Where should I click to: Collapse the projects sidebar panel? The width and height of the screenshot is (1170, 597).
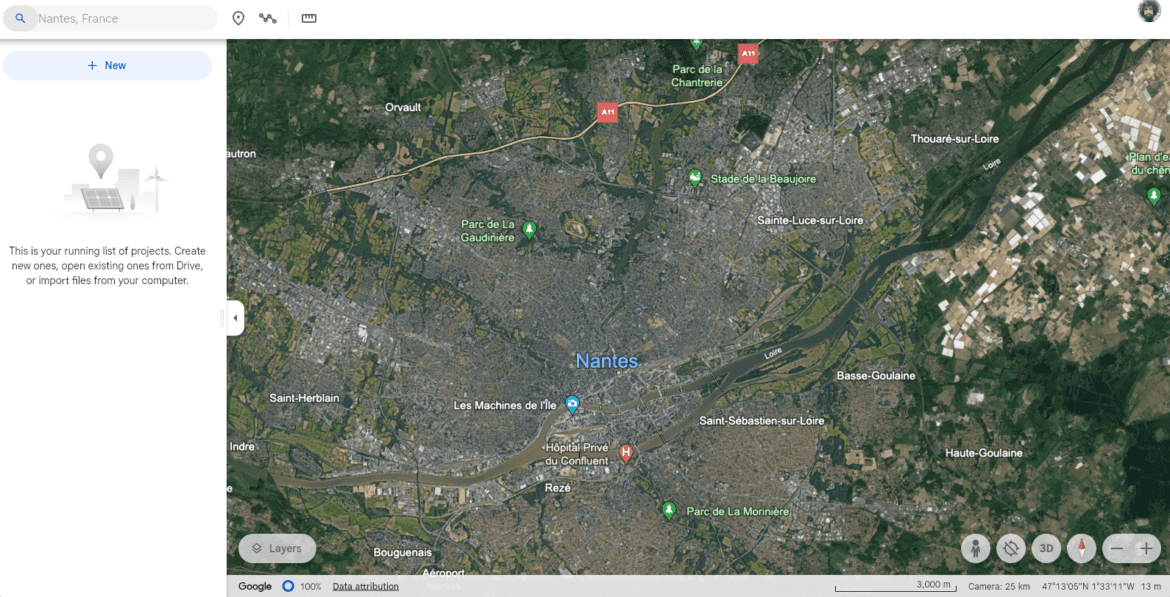click(x=234, y=317)
